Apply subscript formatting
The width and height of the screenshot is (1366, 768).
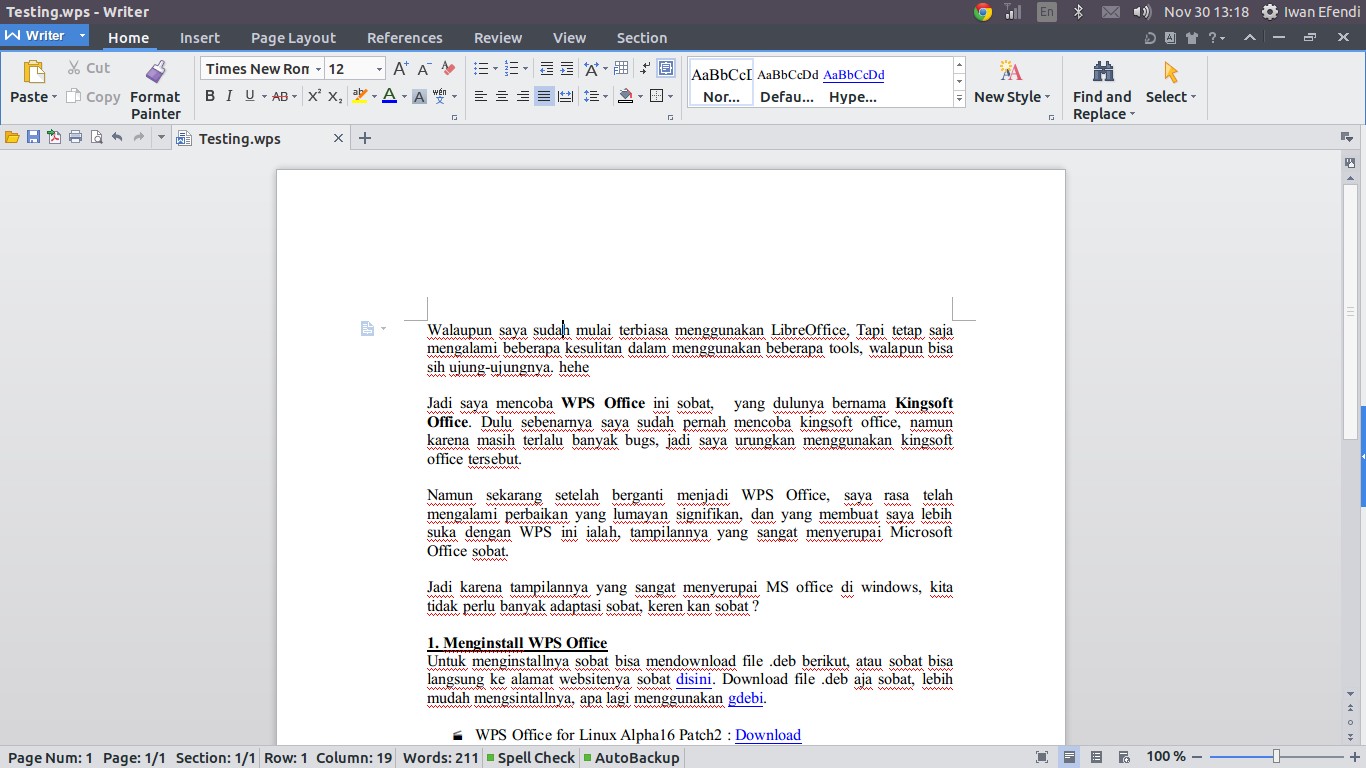335,96
